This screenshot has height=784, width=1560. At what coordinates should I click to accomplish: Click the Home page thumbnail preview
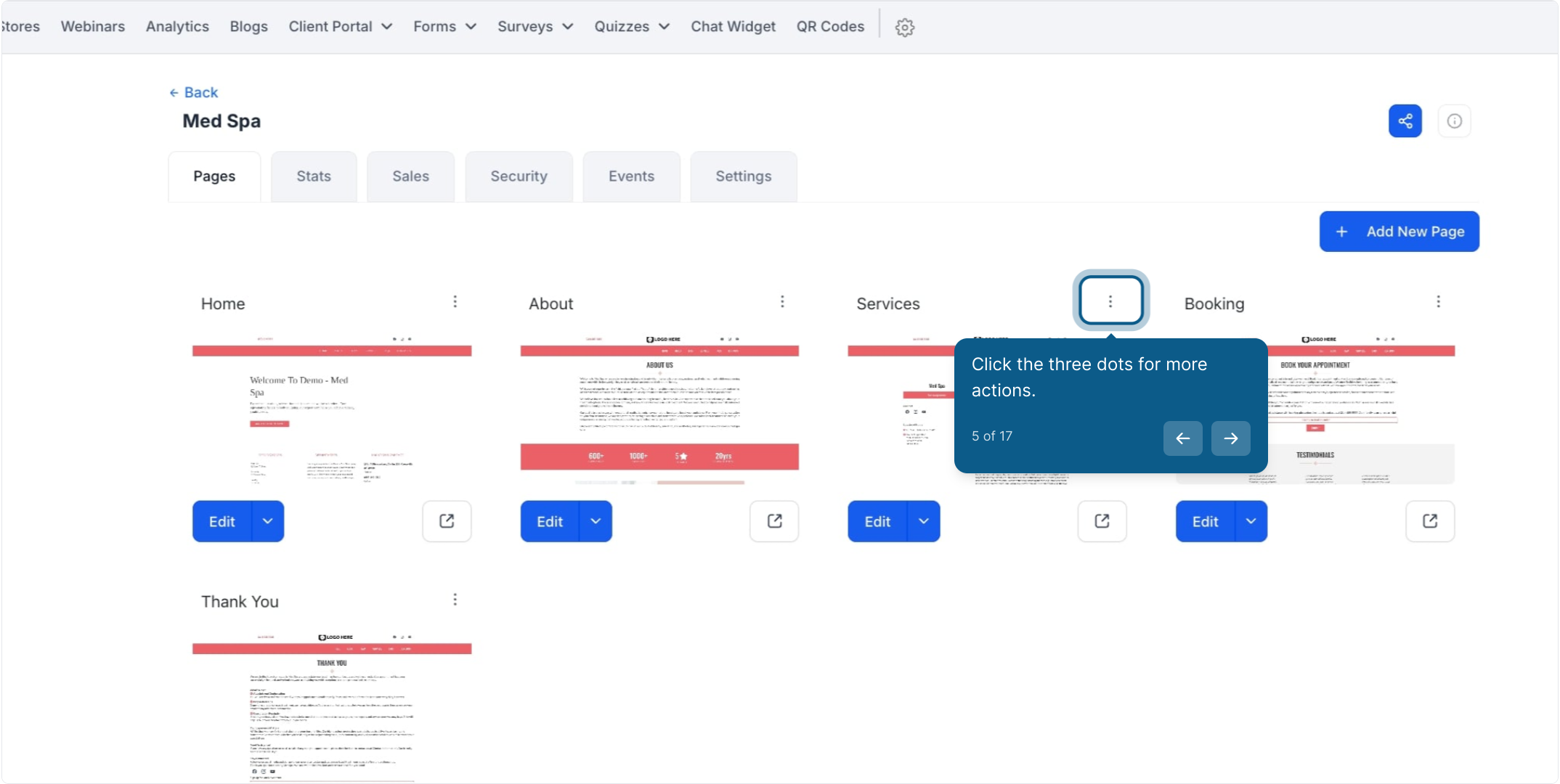pyautogui.click(x=332, y=409)
